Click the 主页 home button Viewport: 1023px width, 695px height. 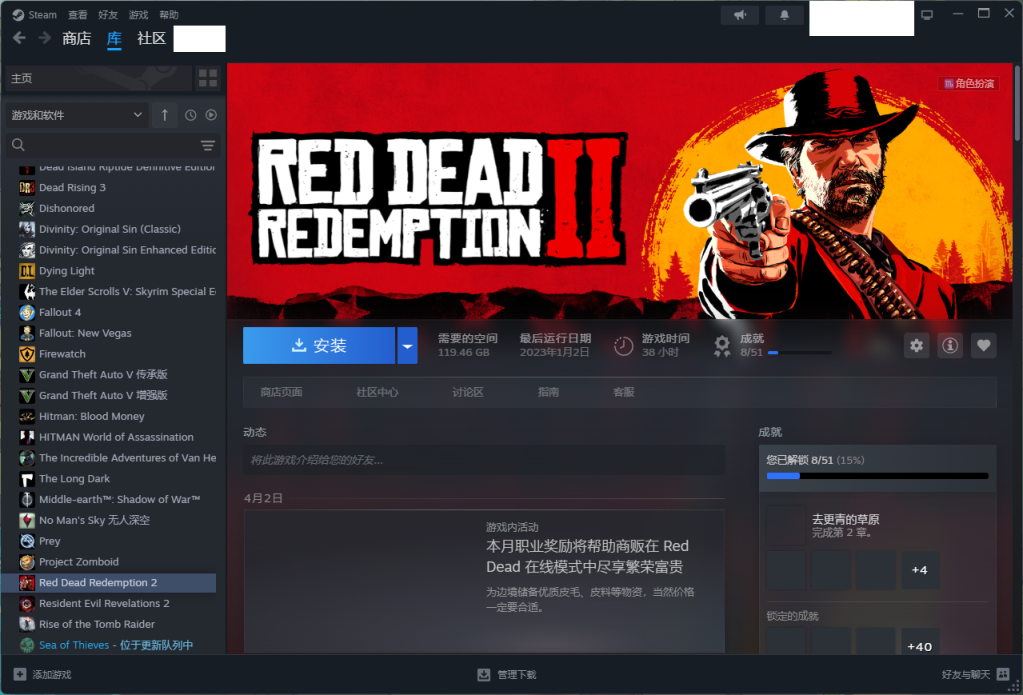(98, 78)
